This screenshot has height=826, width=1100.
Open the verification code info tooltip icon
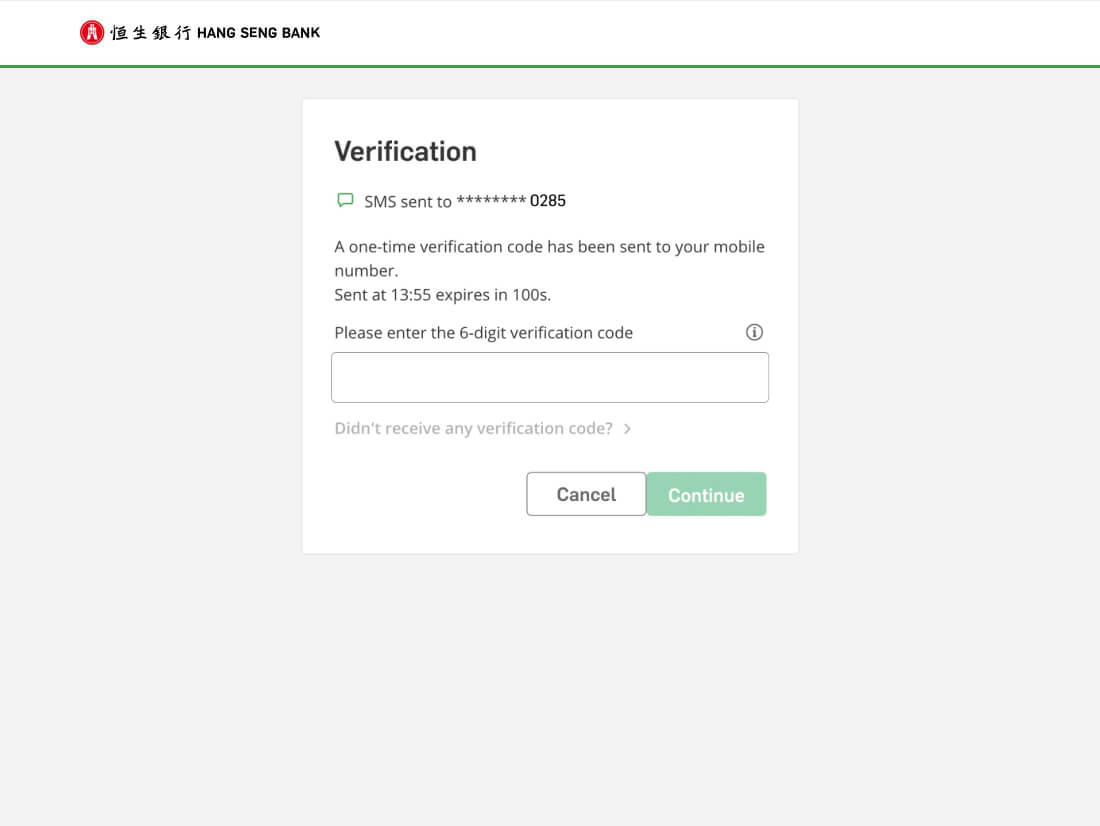point(755,332)
